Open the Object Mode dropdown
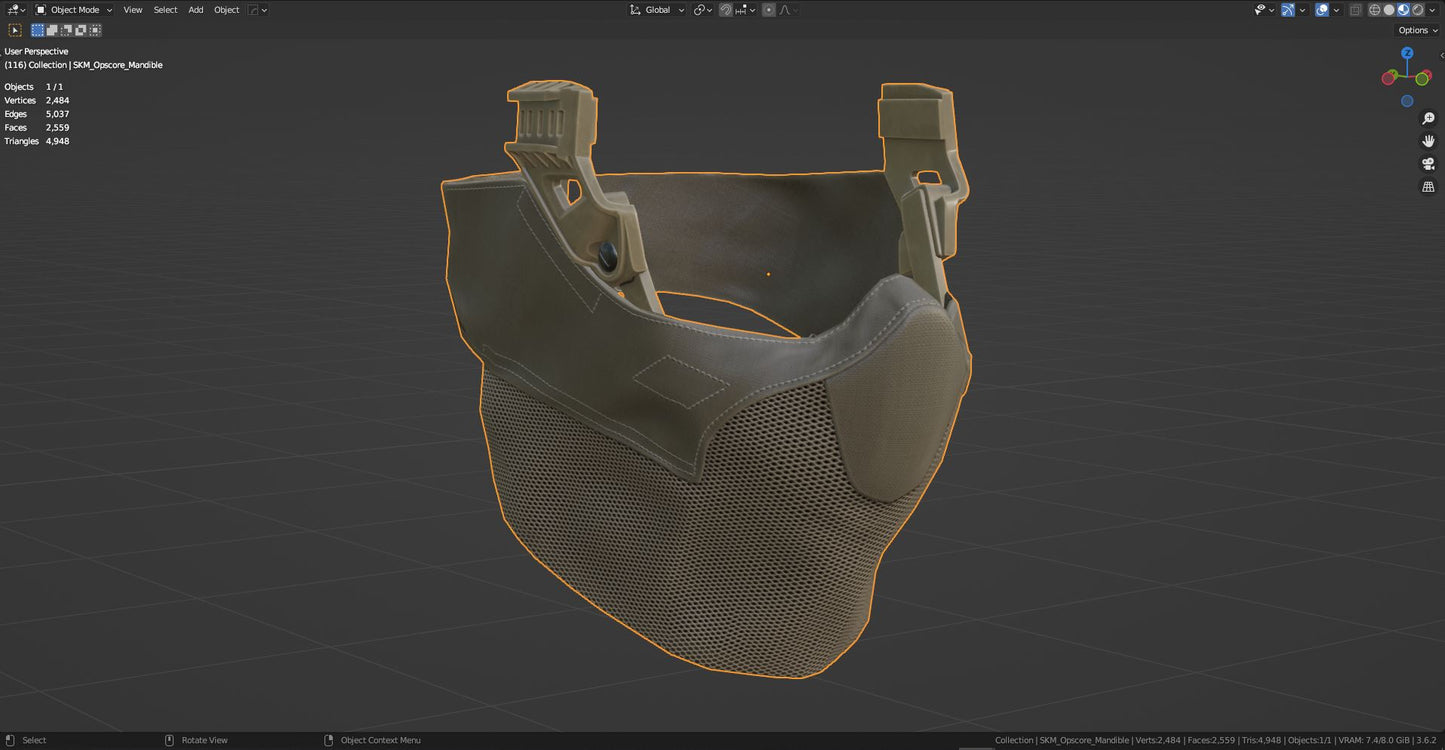 pos(73,9)
